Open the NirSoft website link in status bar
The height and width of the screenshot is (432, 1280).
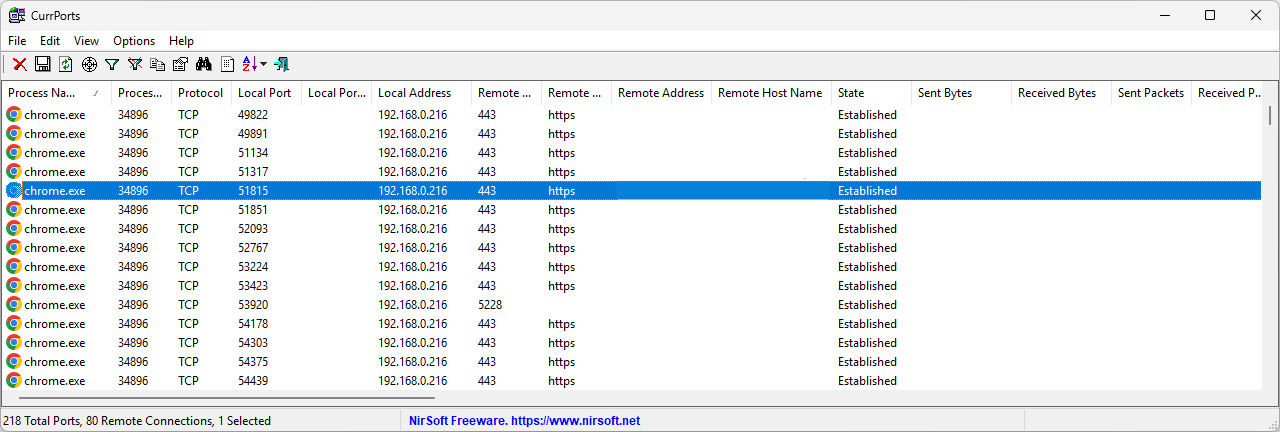[525, 421]
